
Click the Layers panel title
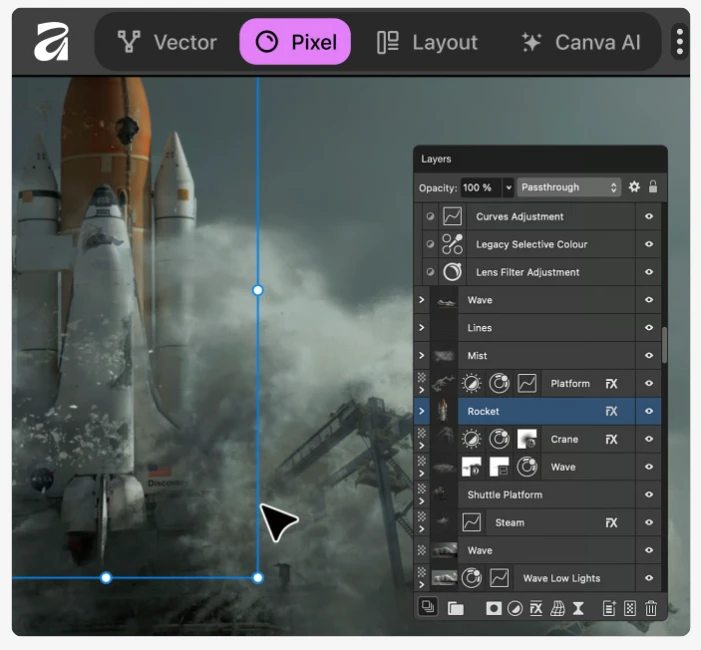pos(436,159)
